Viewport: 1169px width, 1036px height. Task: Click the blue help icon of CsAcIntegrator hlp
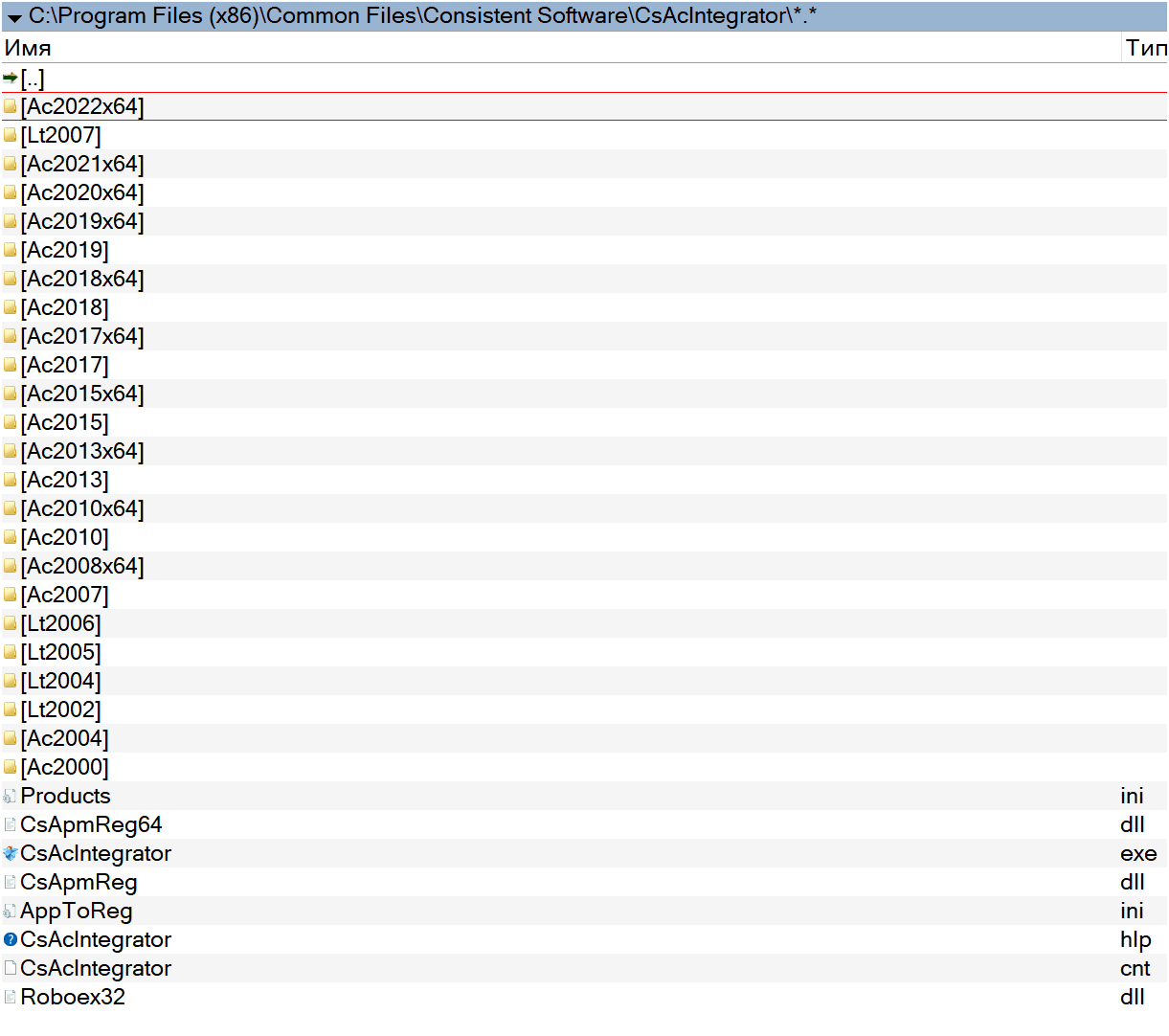coord(11,939)
